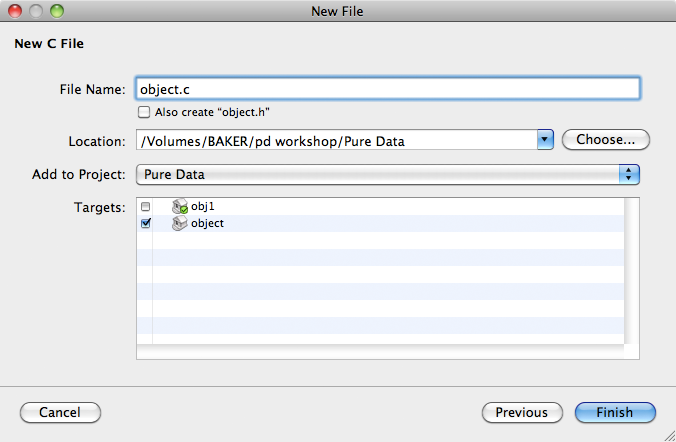Select the object row in Targets
The height and width of the screenshot is (442, 676).
click(380, 223)
